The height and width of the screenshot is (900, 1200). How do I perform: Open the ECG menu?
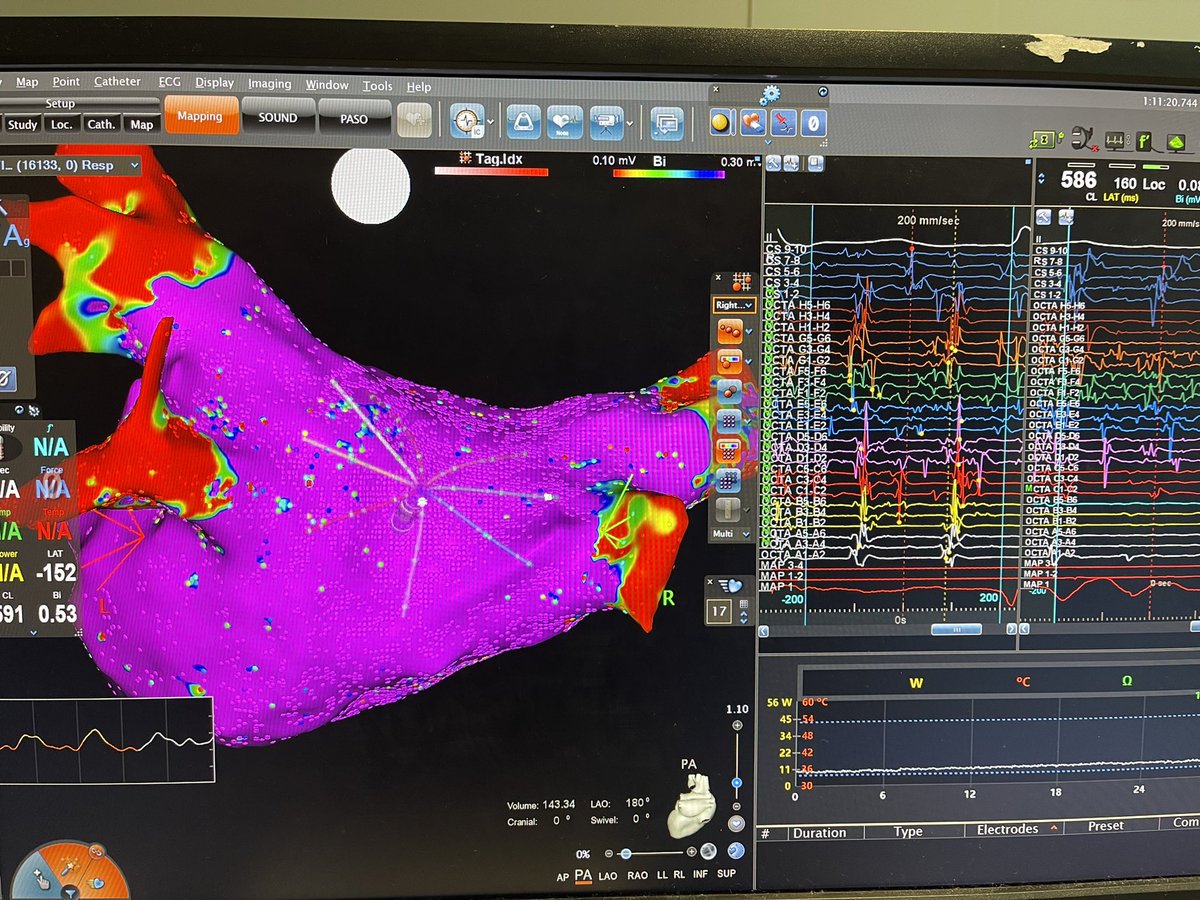169,83
